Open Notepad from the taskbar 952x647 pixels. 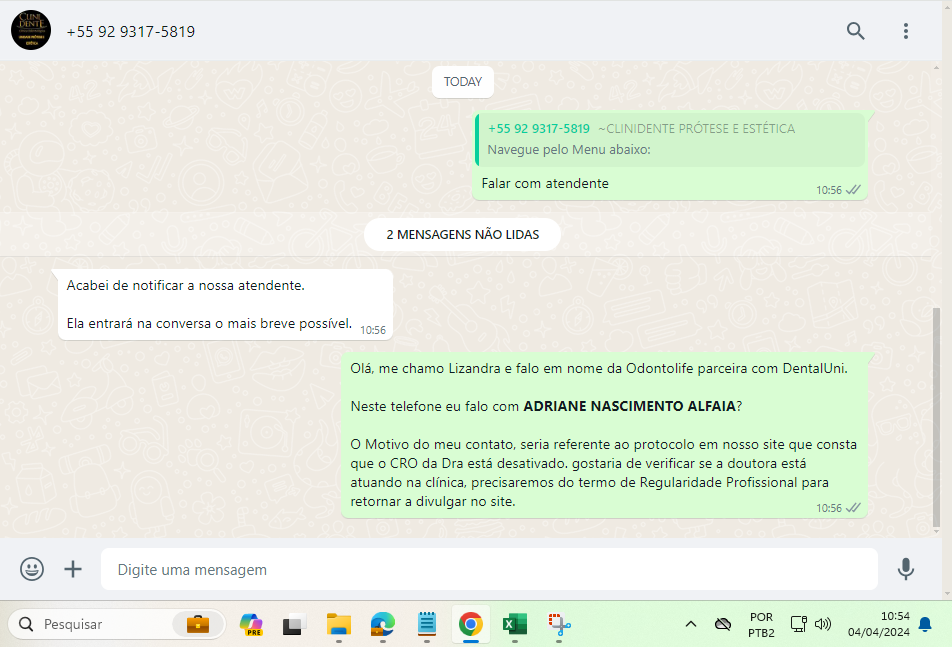(x=427, y=625)
